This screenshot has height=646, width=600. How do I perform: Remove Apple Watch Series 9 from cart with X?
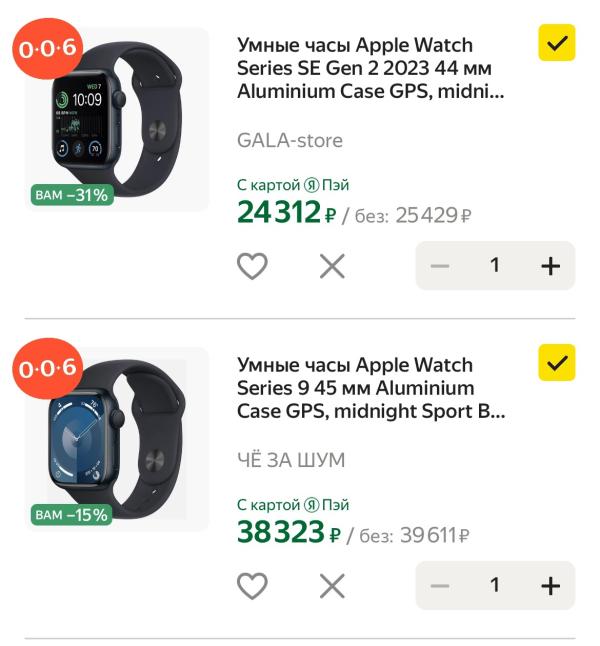tap(332, 586)
